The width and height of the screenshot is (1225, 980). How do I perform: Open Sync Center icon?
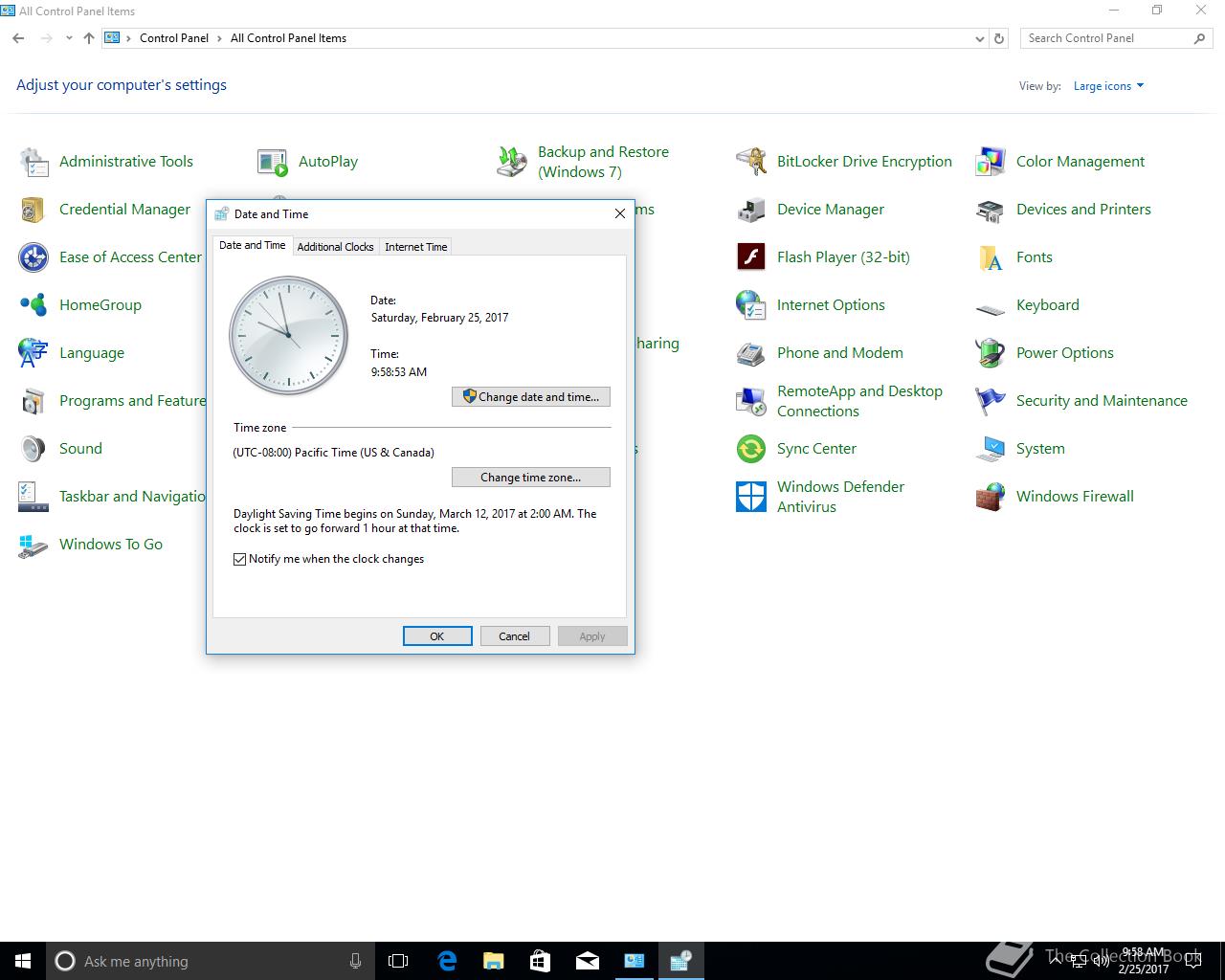(x=751, y=449)
